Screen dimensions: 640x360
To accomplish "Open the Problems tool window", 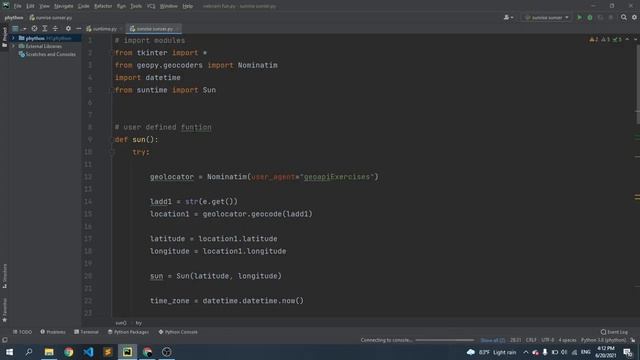I will click(x=53, y=332).
